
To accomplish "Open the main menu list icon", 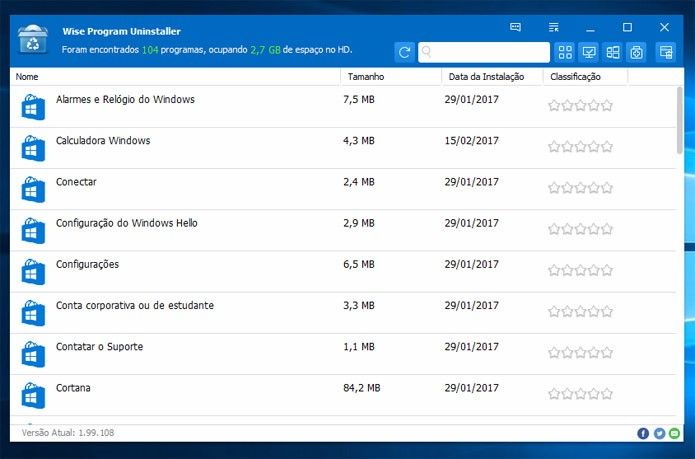I will point(554,27).
